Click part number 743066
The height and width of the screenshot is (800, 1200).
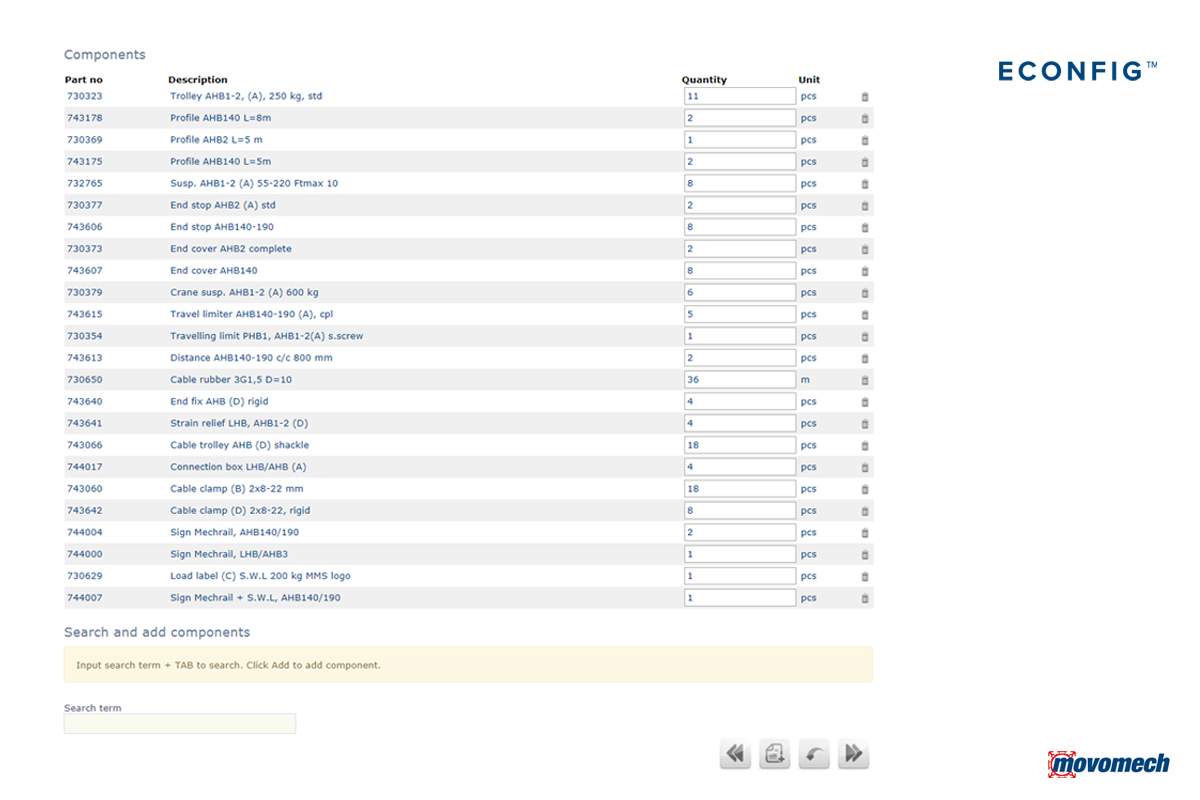pyautogui.click(x=84, y=445)
